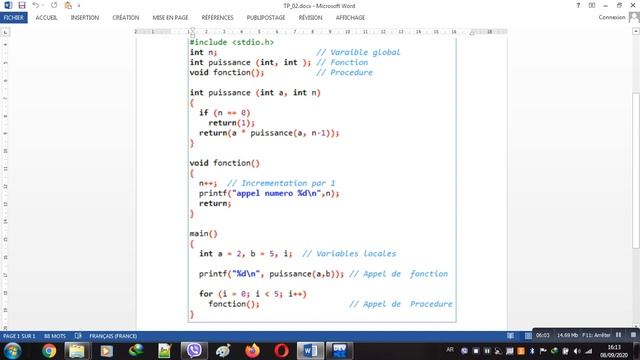Open Ribbon Display Options button

pos(592,5)
